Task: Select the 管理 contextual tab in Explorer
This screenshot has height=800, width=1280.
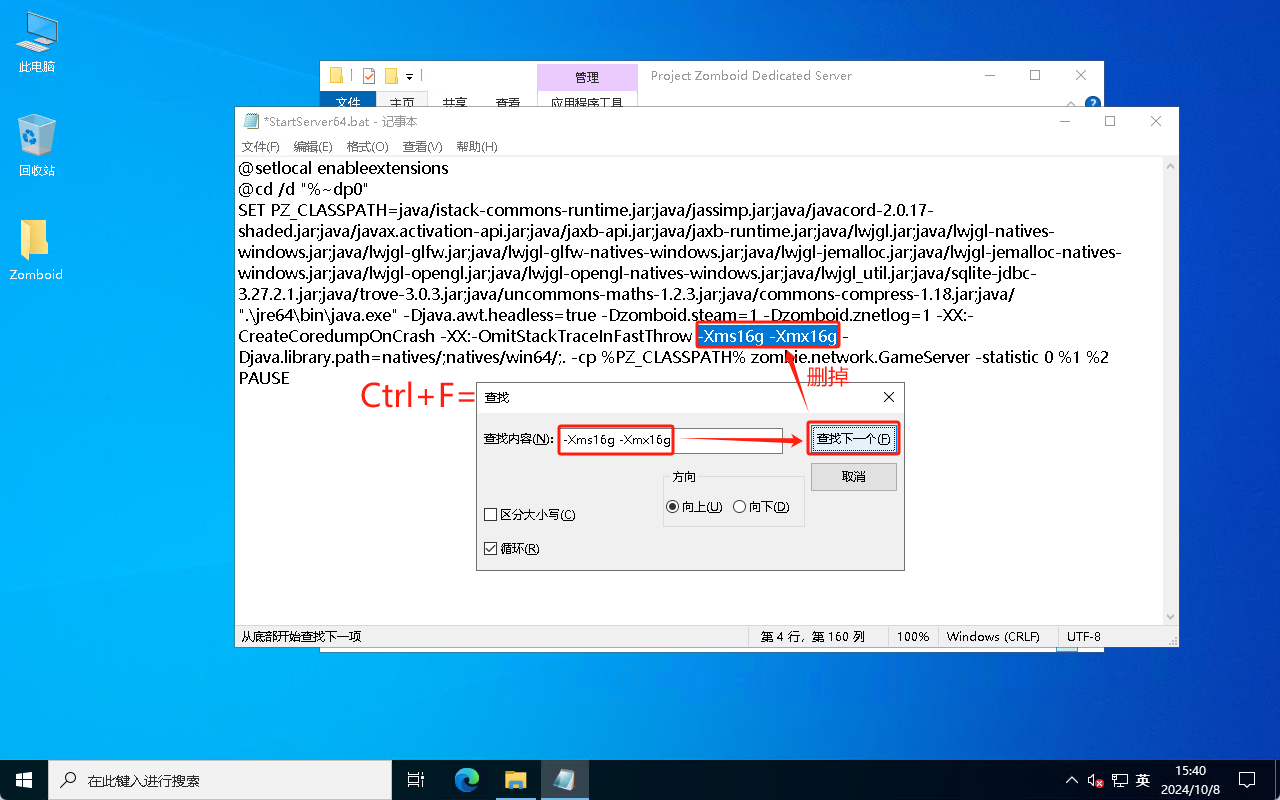Action: (587, 77)
